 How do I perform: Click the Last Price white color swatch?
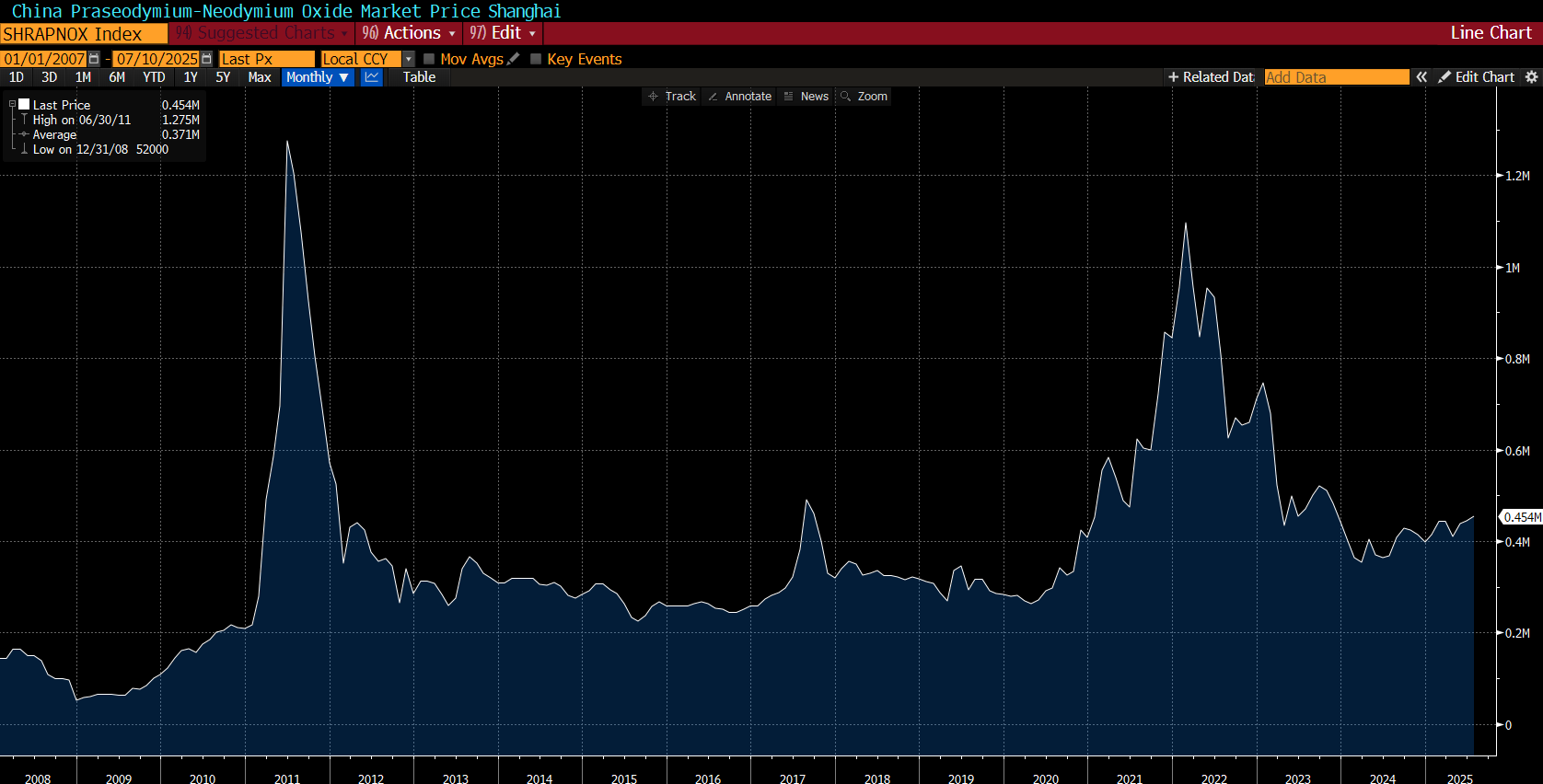25,105
